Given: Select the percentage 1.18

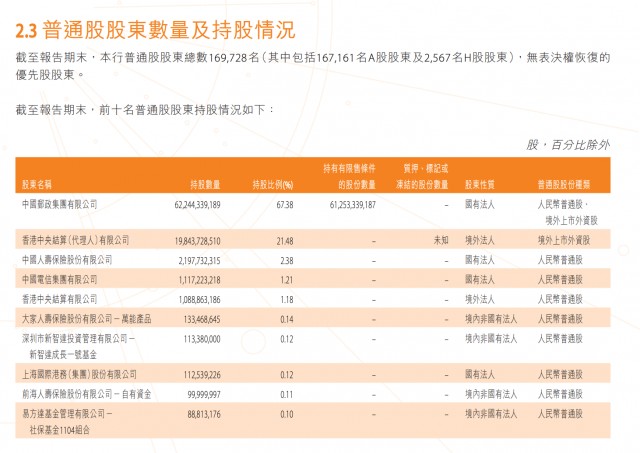Looking at the screenshot, I should [x=287, y=300].
